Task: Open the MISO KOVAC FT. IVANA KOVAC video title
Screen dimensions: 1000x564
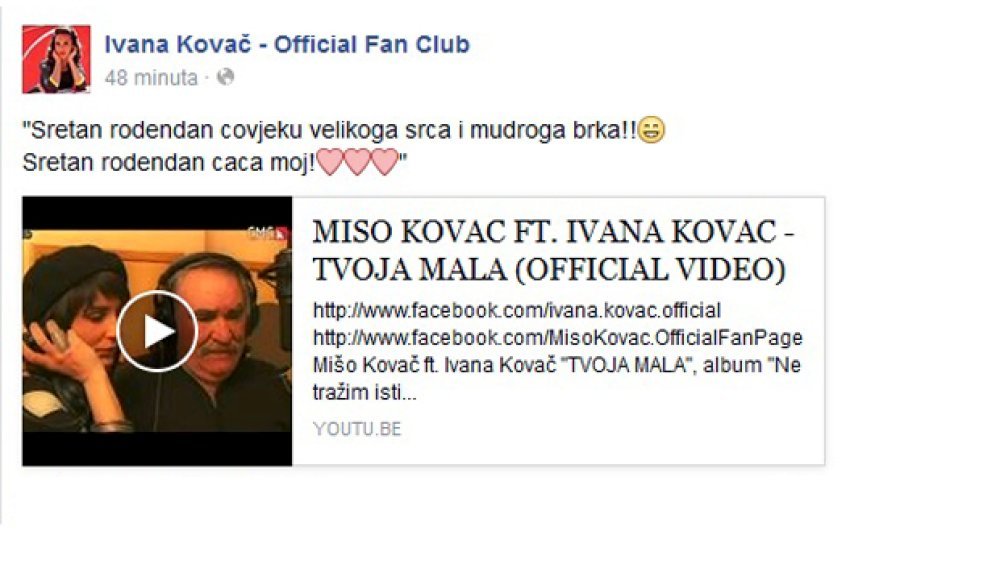Action: coord(553,250)
